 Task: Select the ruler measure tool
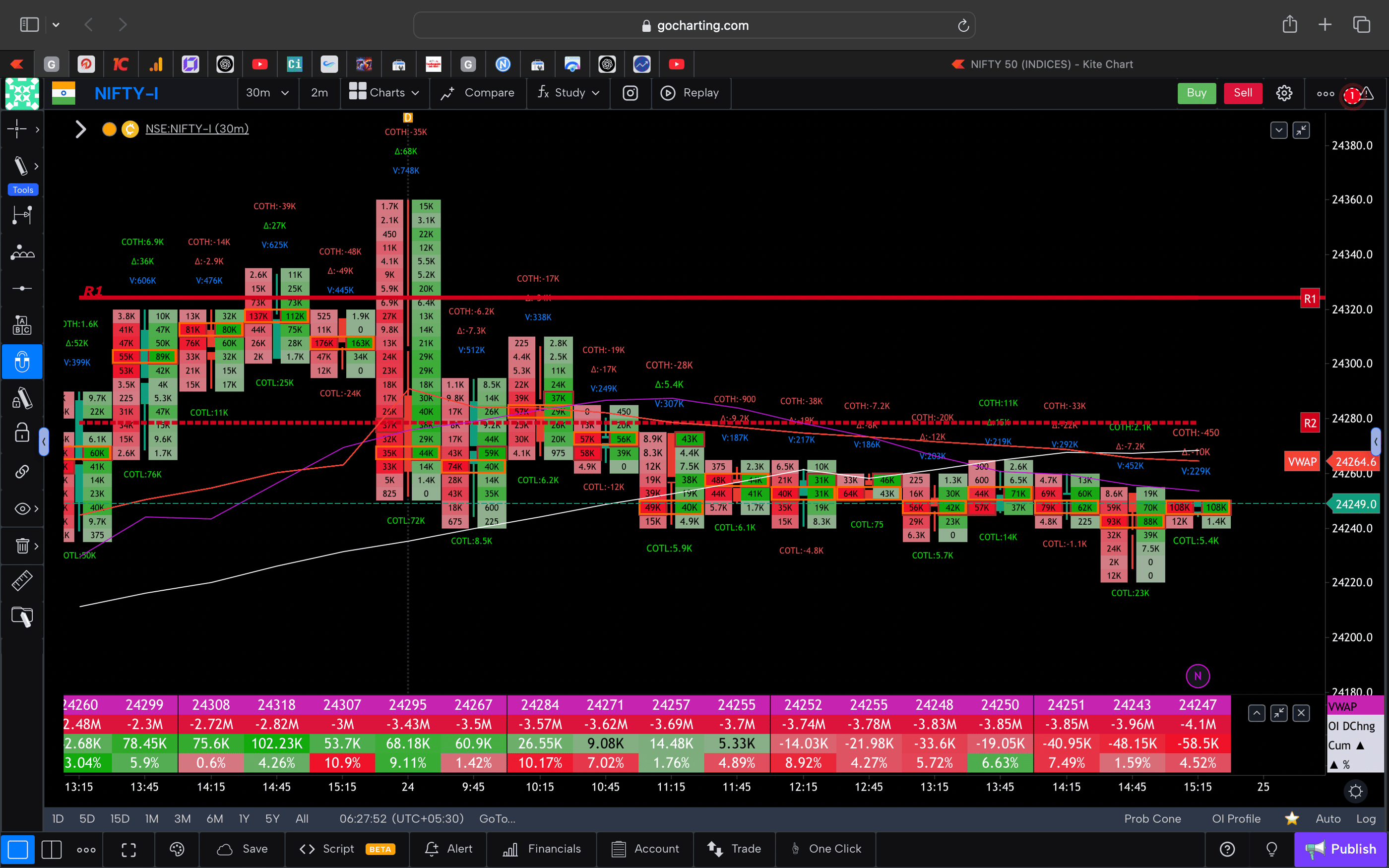coord(22,580)
